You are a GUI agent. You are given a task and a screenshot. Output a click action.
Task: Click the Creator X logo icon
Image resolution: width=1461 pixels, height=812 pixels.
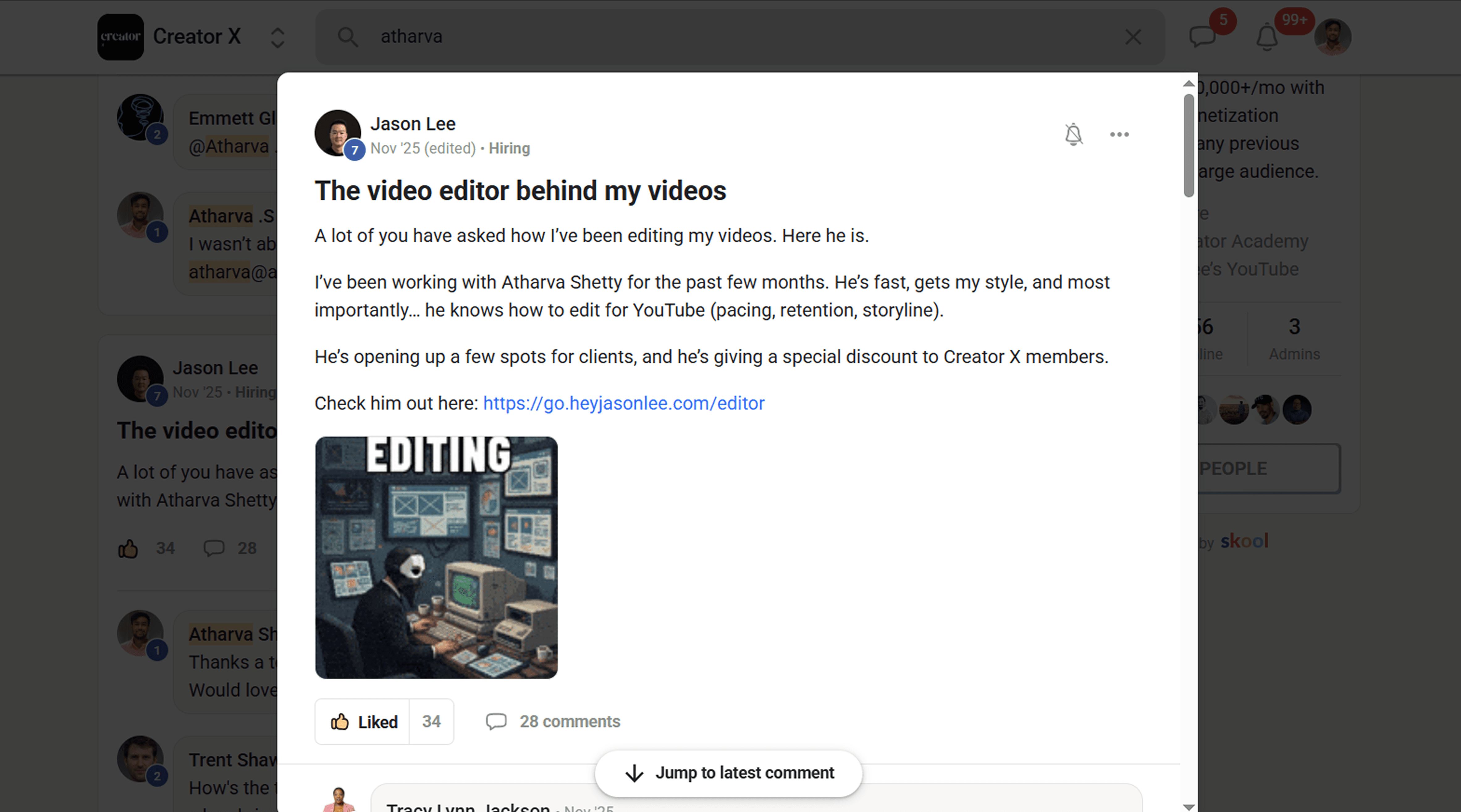pyautogui.click(x=120, y=37)
